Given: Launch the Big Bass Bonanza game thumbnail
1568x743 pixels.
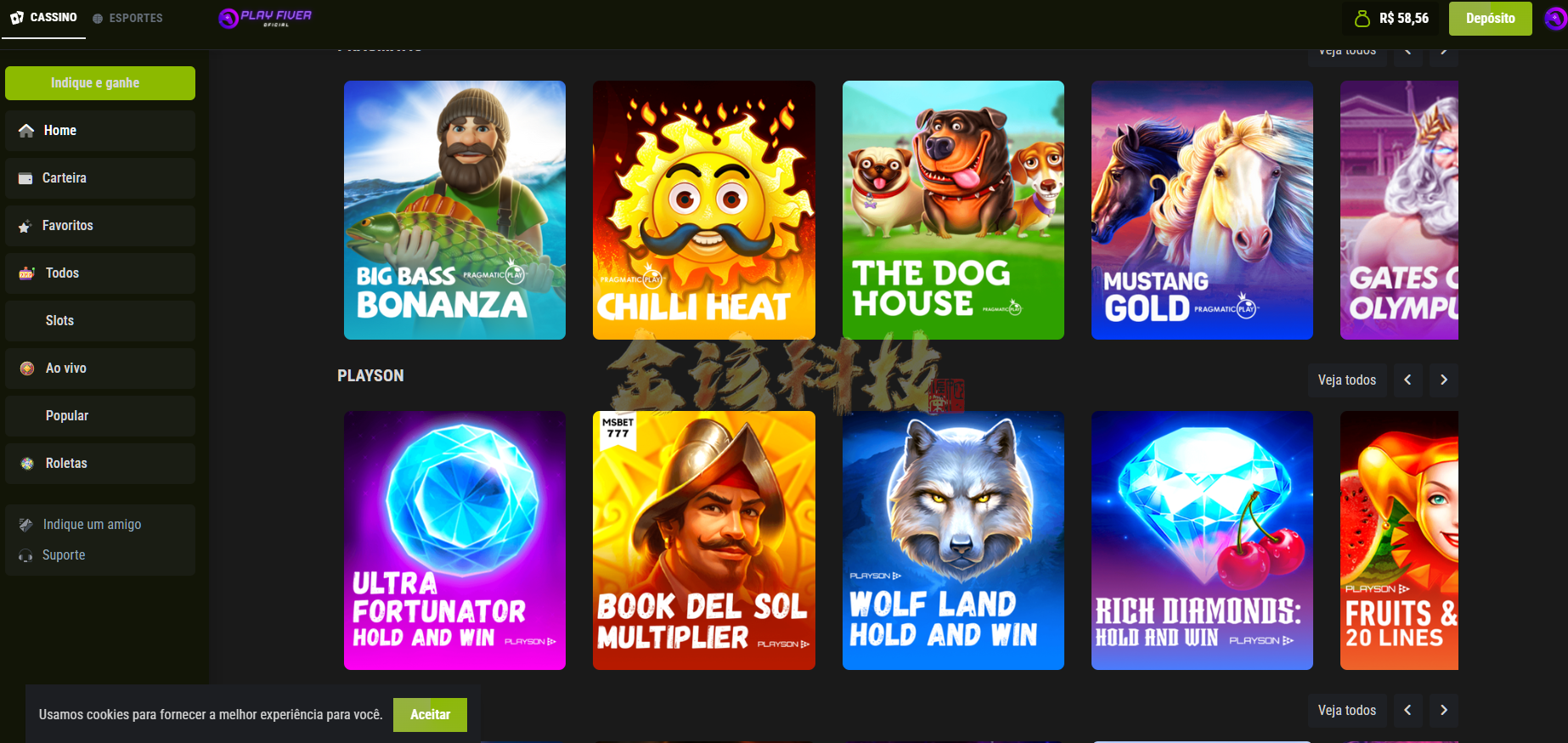Looking at the screenshot, I should point(454,210).
